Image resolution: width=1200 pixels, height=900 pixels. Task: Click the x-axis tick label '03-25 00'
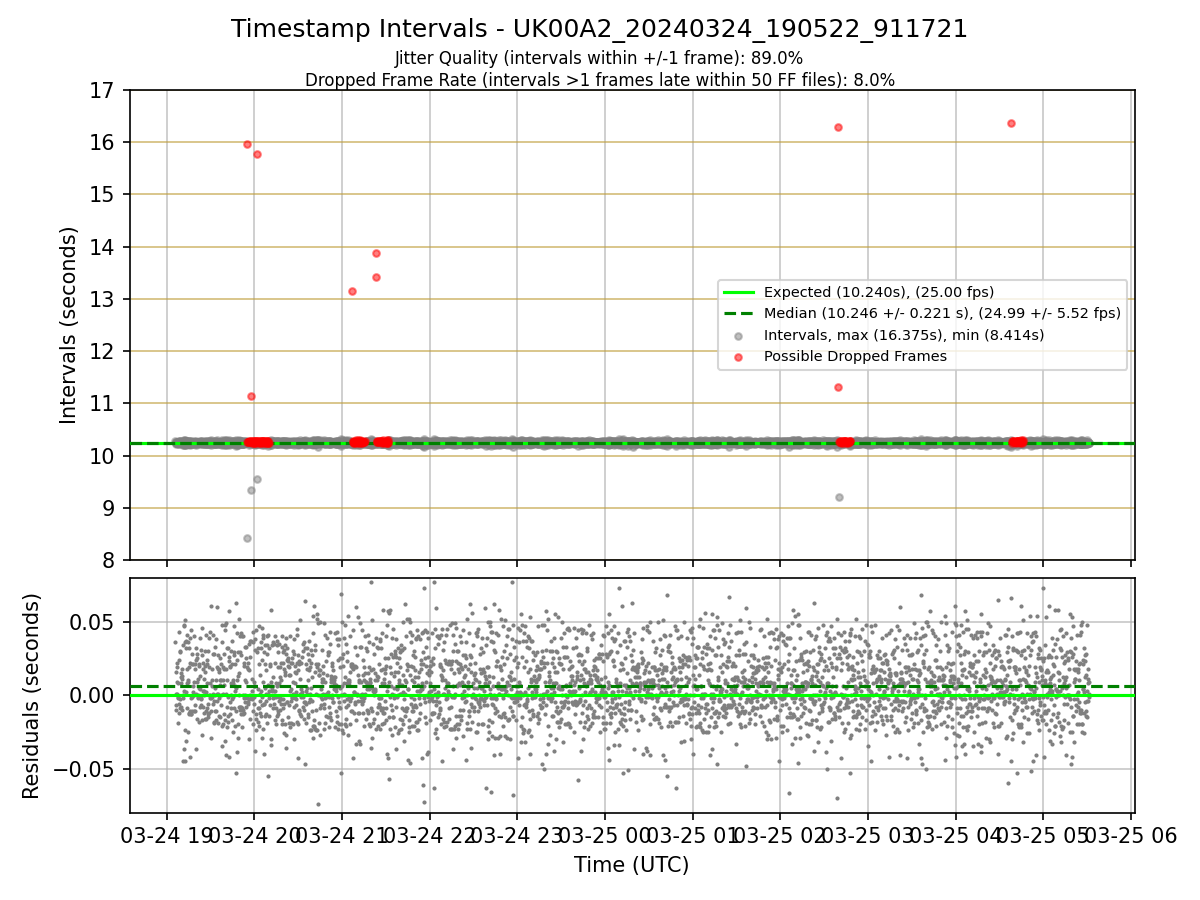click(x=605, y=835)
